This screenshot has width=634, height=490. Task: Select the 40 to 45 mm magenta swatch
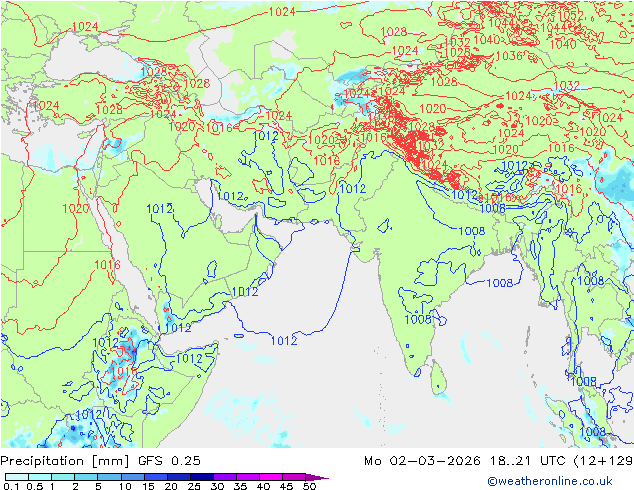271,477
